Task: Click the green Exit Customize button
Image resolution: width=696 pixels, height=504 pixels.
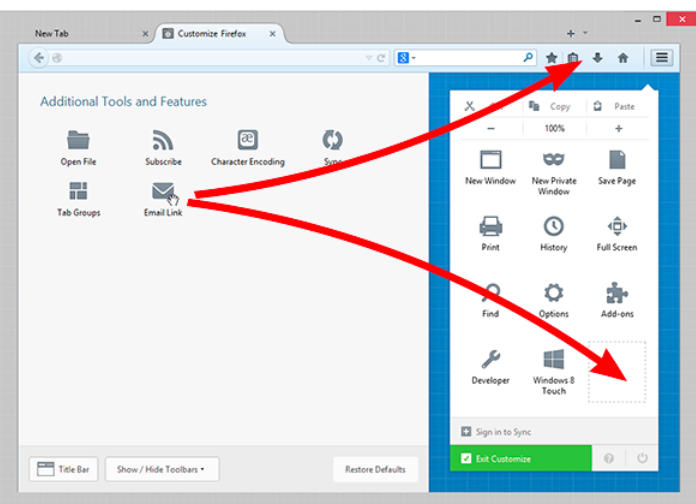Action: 520,458
